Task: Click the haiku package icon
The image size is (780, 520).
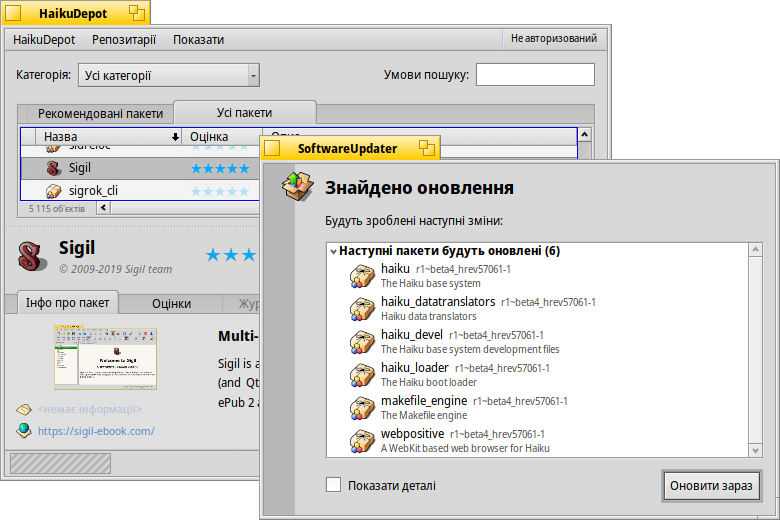Action: (x=362, y=276)
